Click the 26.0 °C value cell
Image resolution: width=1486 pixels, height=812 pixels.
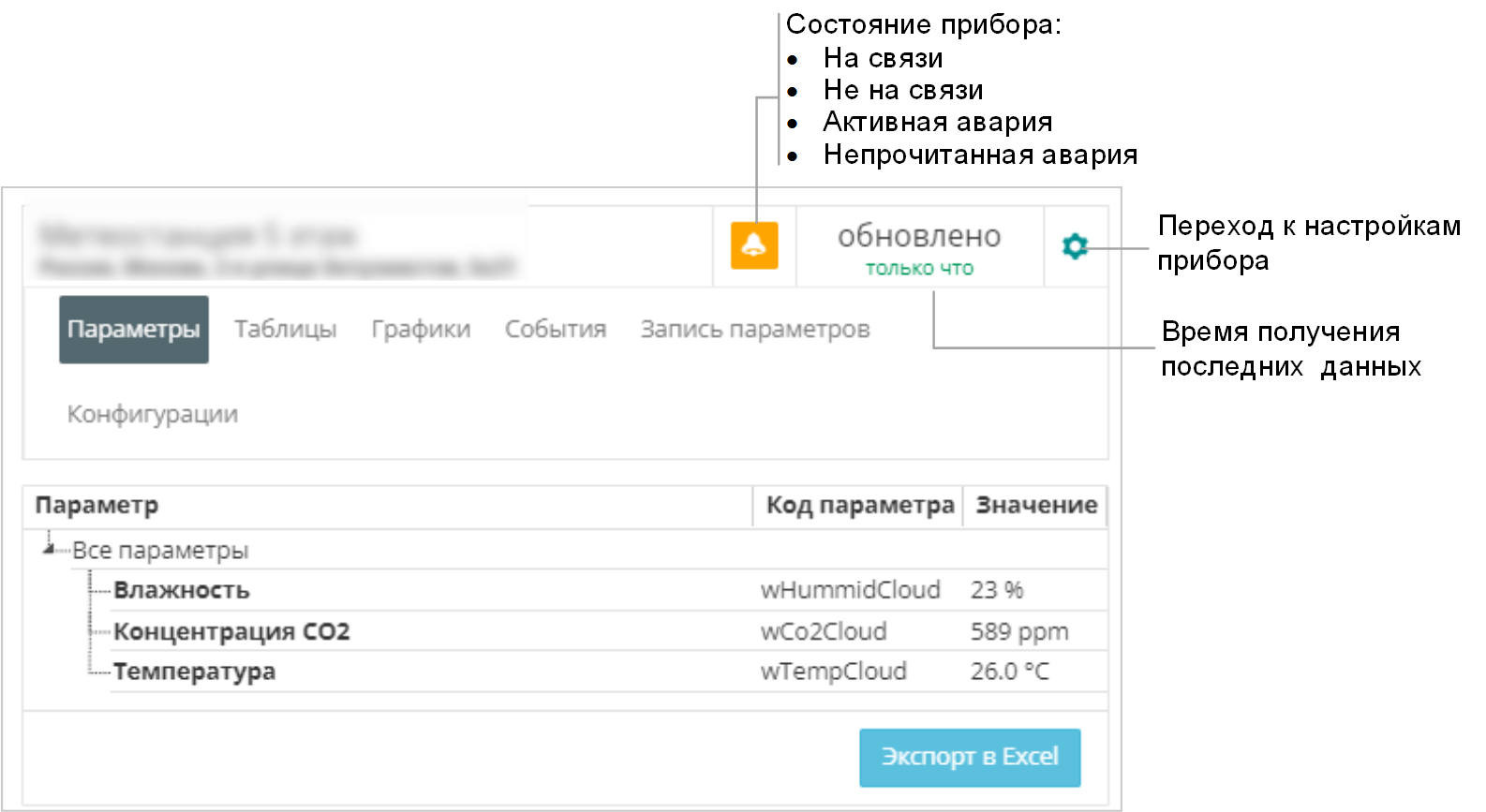[1009, 672]
